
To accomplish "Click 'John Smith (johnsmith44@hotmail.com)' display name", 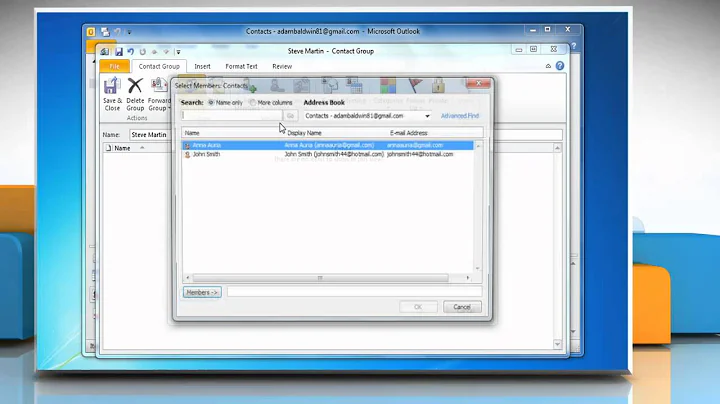I will (334, 154).
